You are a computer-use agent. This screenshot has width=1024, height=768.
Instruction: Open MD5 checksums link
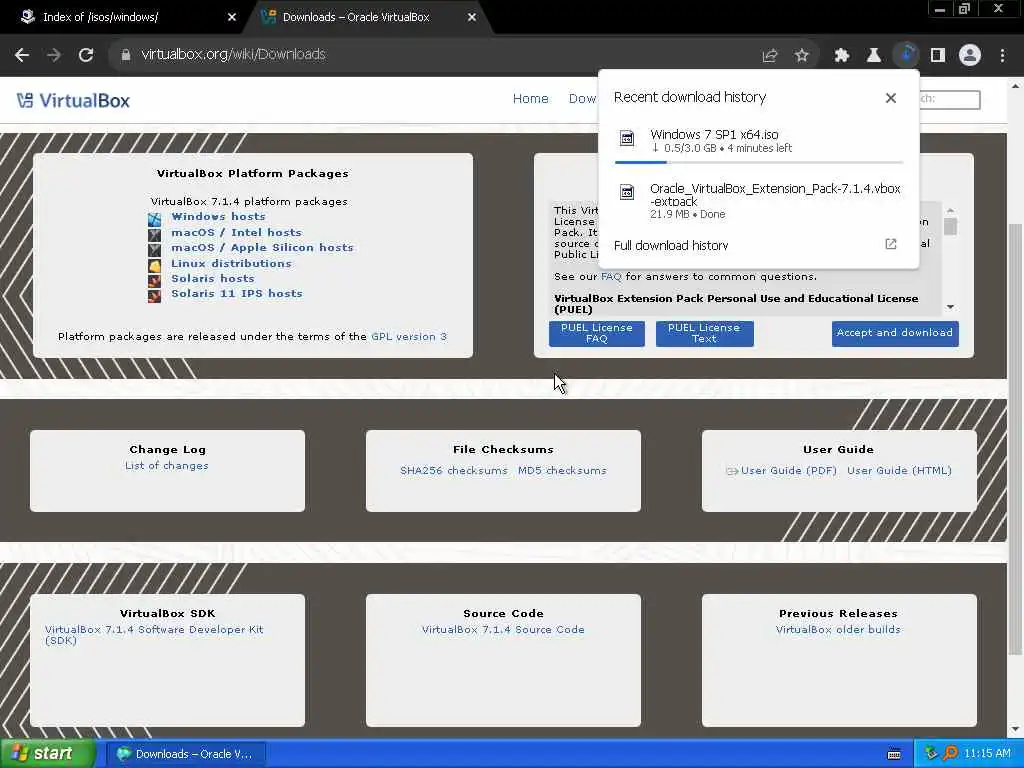(562, 470)
